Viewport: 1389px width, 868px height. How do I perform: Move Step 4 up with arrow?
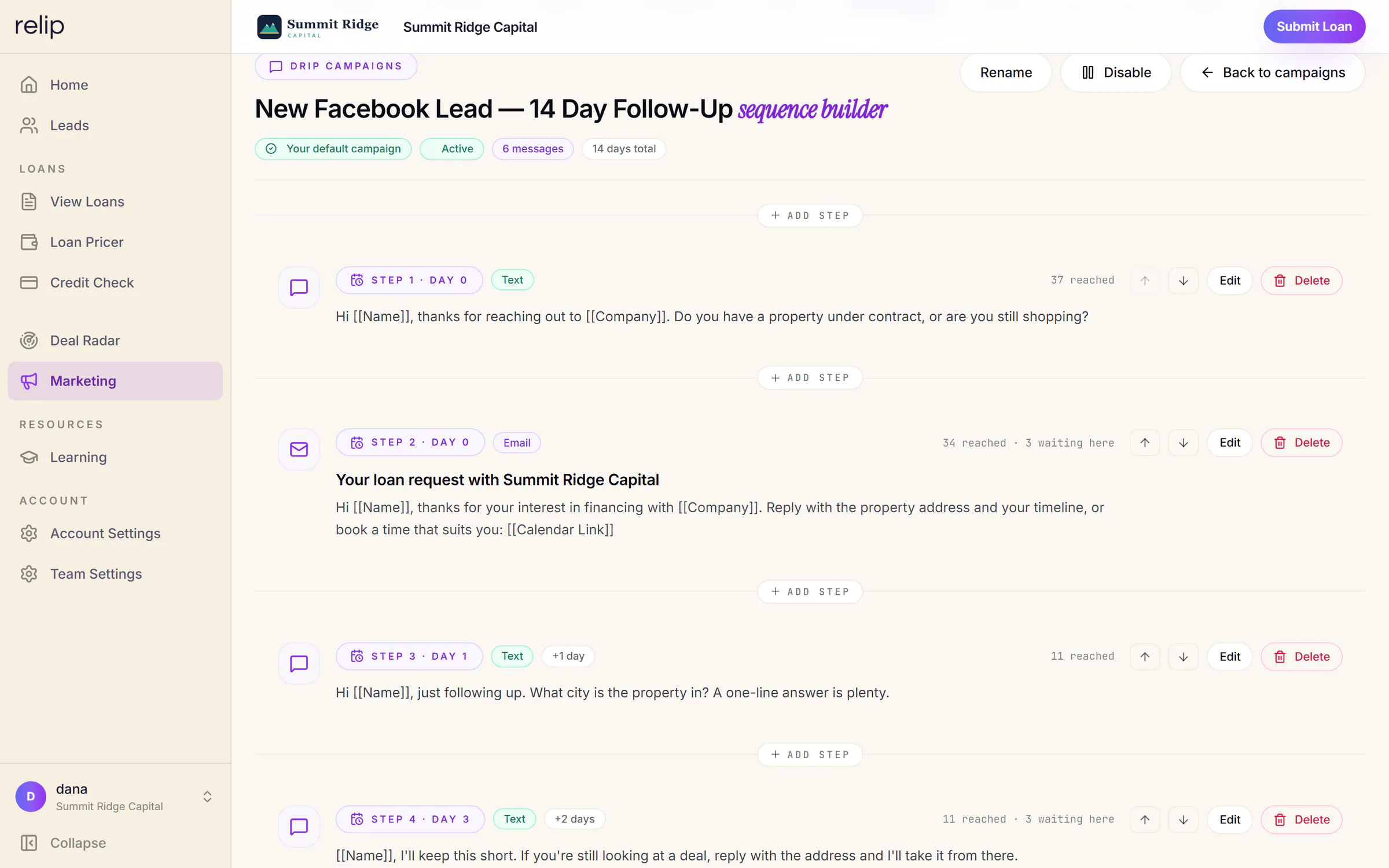[1144, 820]
